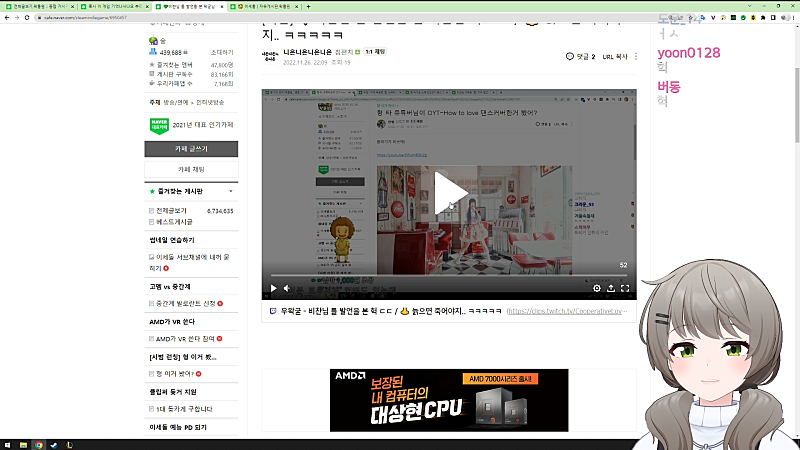
Task: Open the post's three-dot more menu
Action: [x=636, y=57]
